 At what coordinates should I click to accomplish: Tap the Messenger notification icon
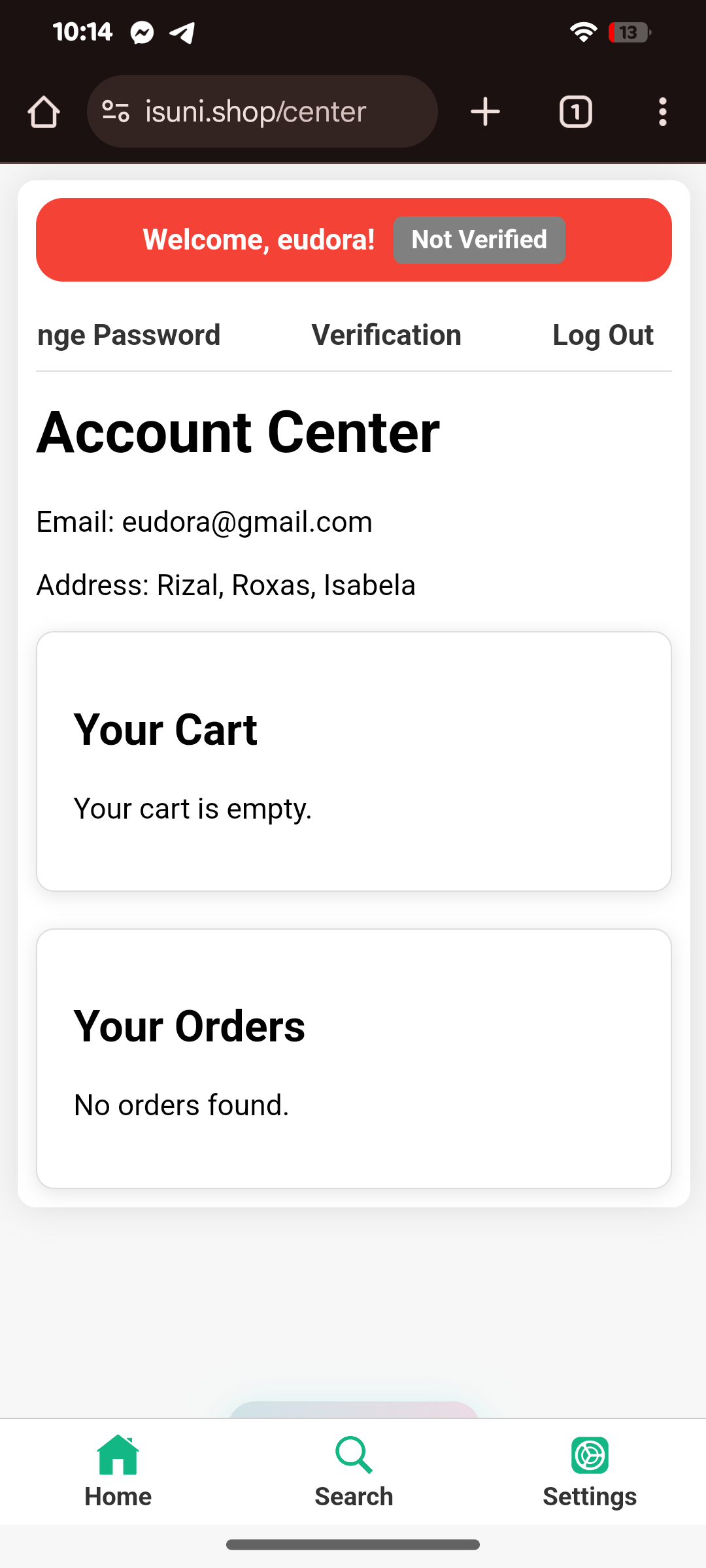[142, 32]
